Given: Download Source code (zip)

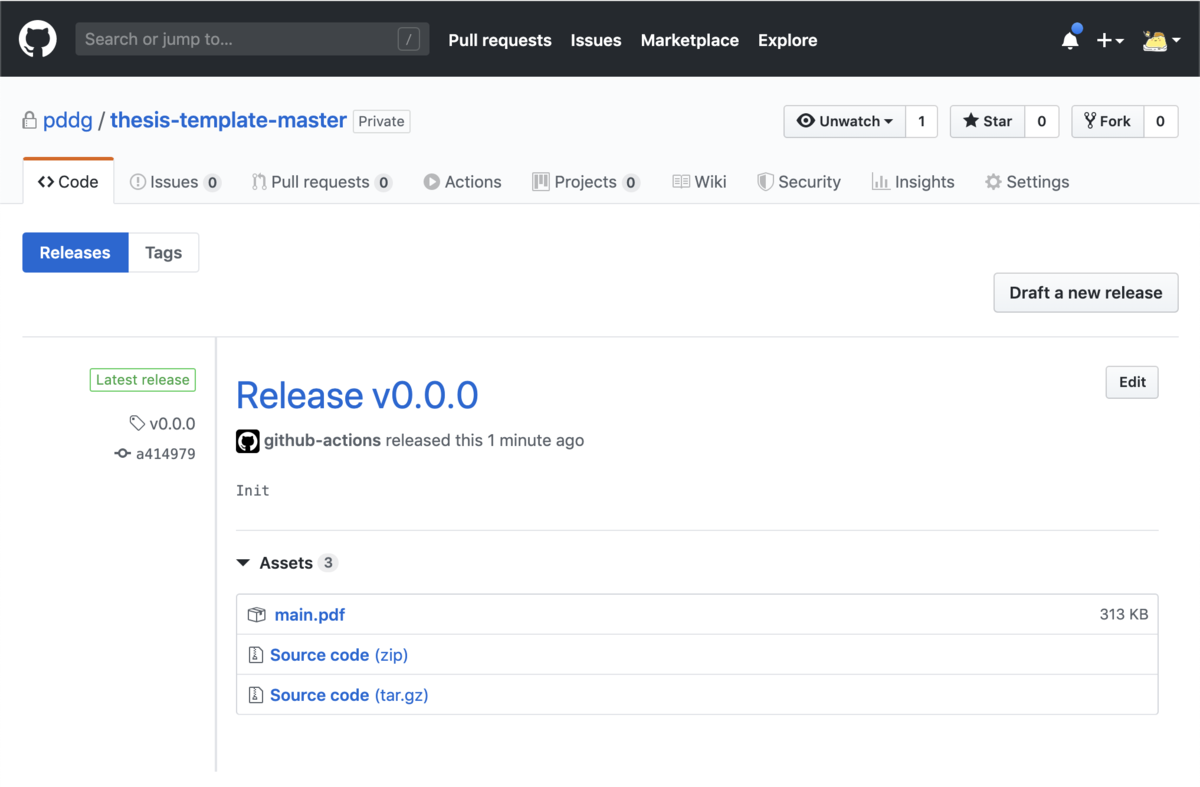Looking at the screenshot, I should tap(339, 655).
